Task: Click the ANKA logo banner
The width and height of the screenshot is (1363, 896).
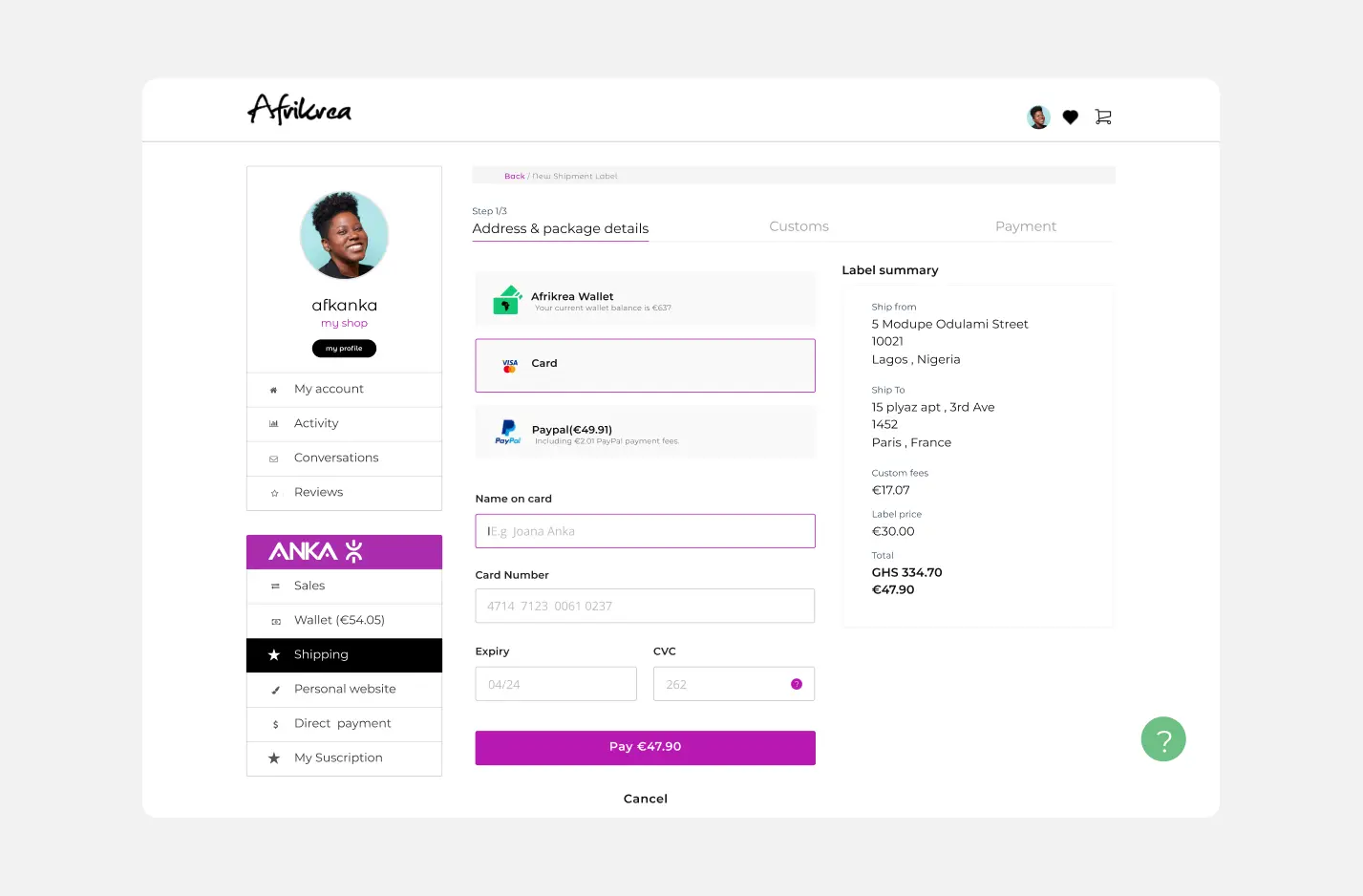Action: 344,552
